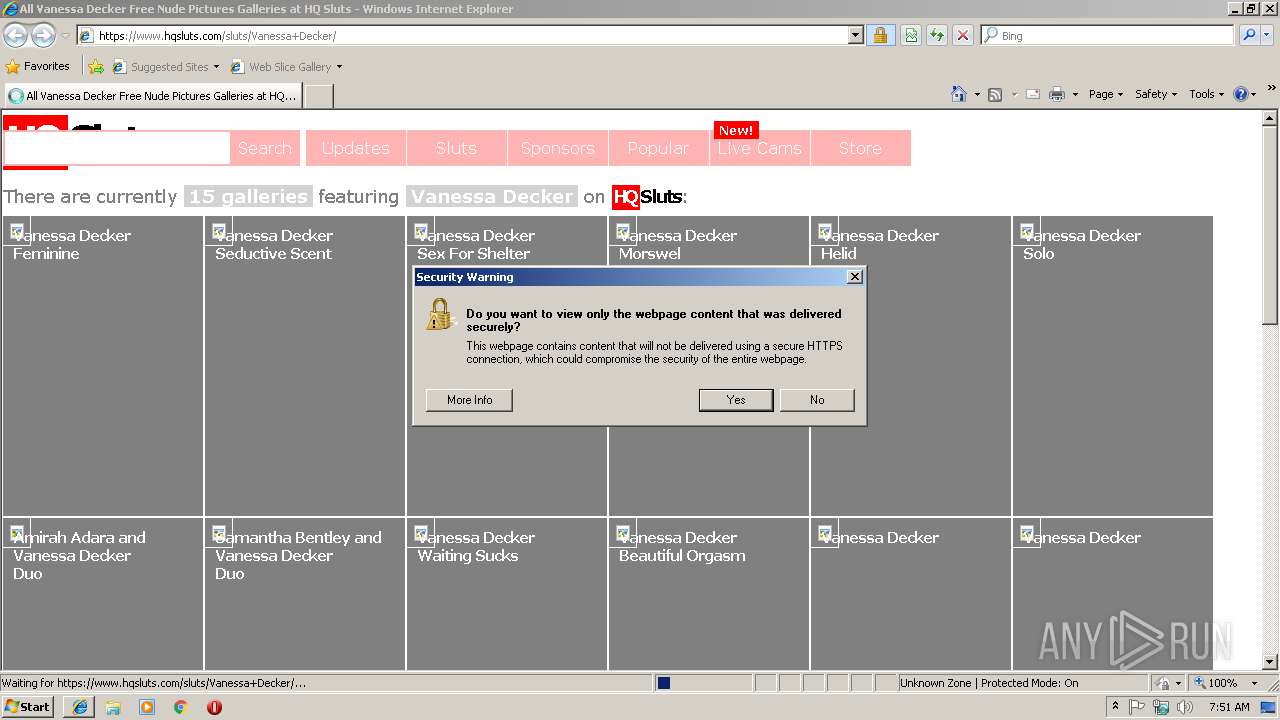Open the Home button dropdown arrow
The width and height of the screenshot is (1280, 720).
point(977,94)
